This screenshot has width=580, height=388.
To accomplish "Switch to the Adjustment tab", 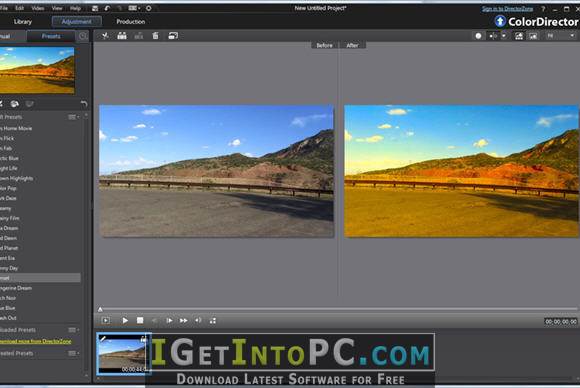I will [77, 21].
